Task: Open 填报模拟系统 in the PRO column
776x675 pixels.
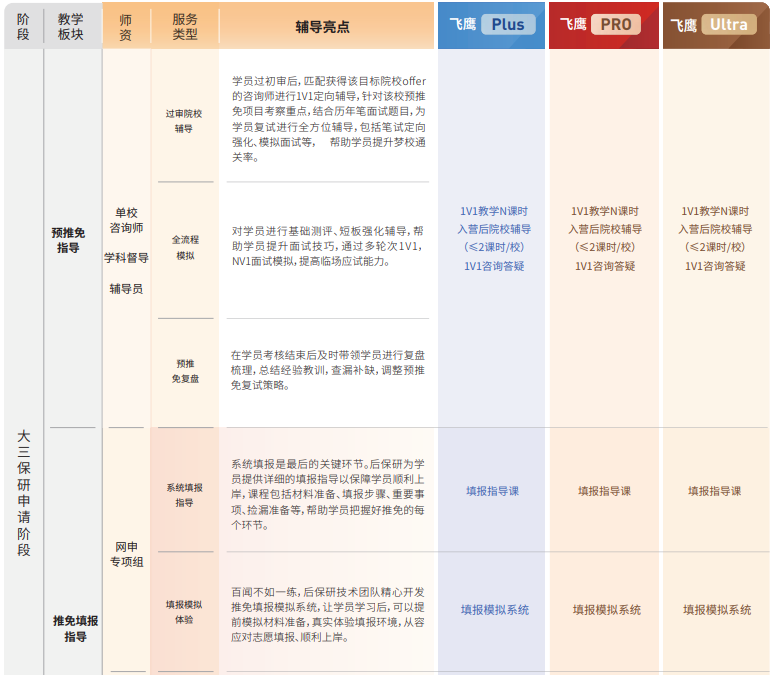Action: (606, 609)
